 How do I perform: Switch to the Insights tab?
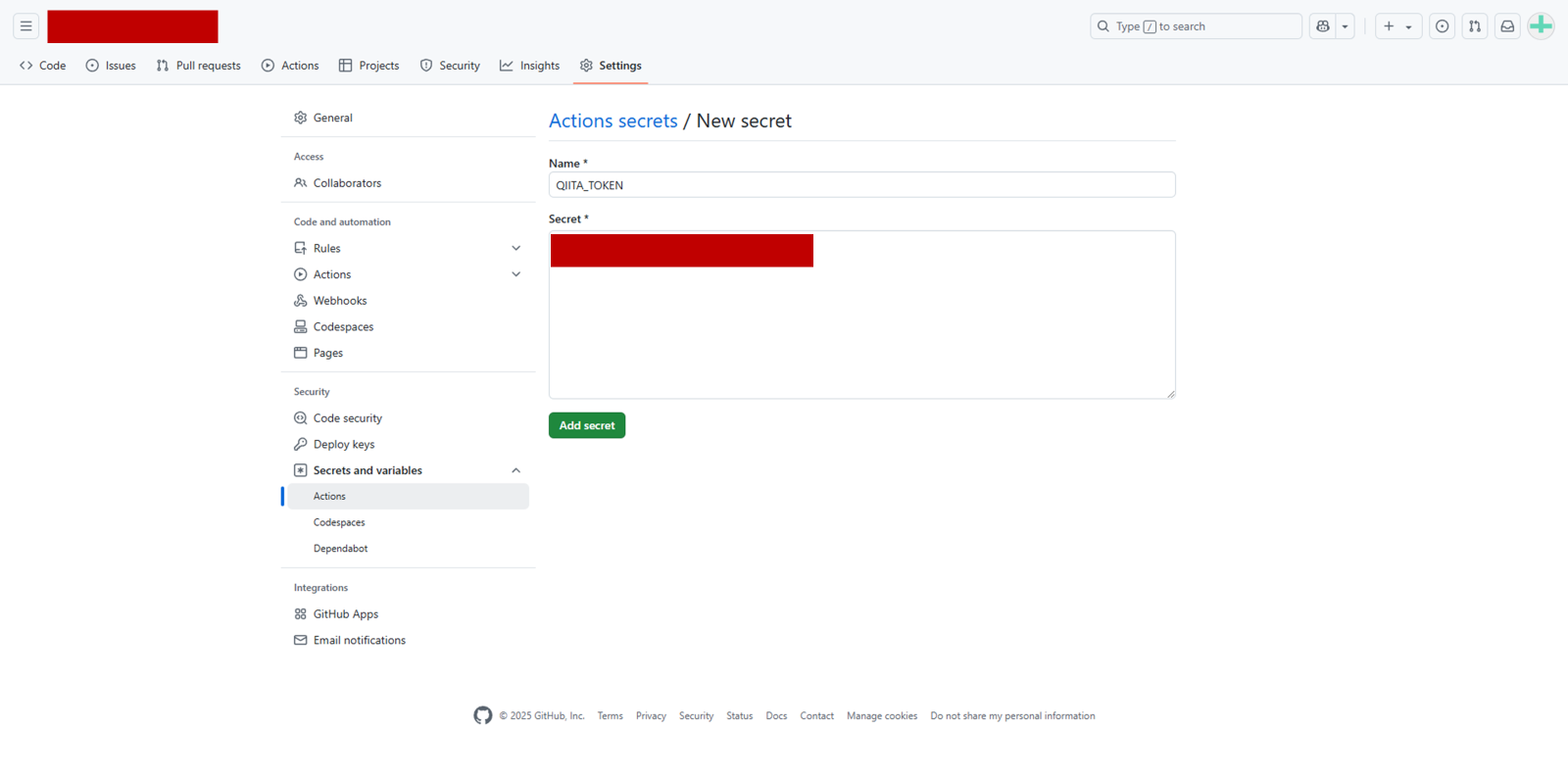pyautogui.click(x=530, y=66)
